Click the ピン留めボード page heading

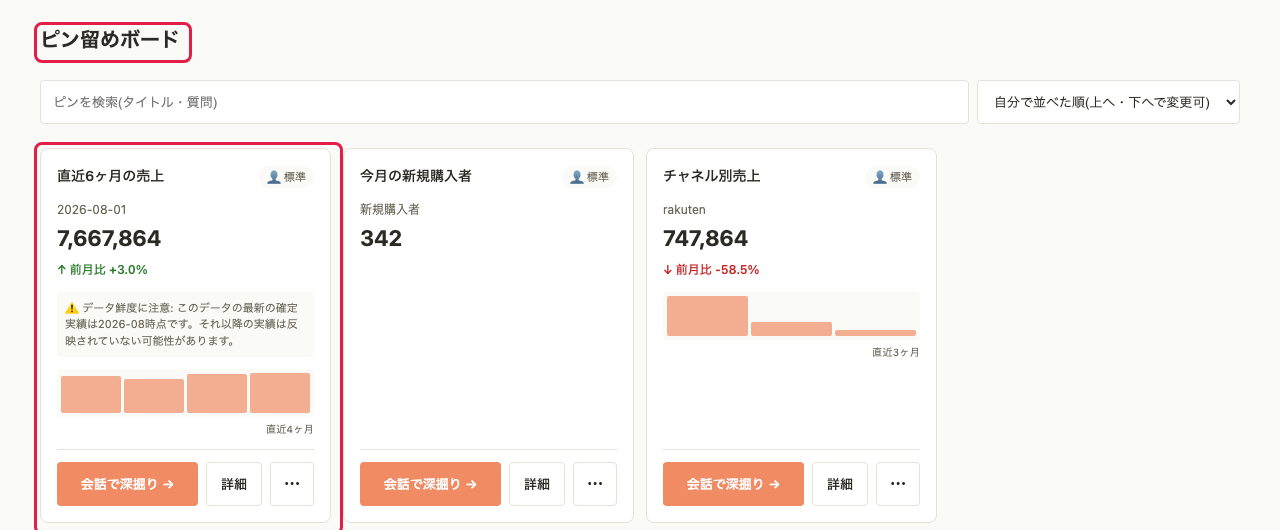(110, 40)
